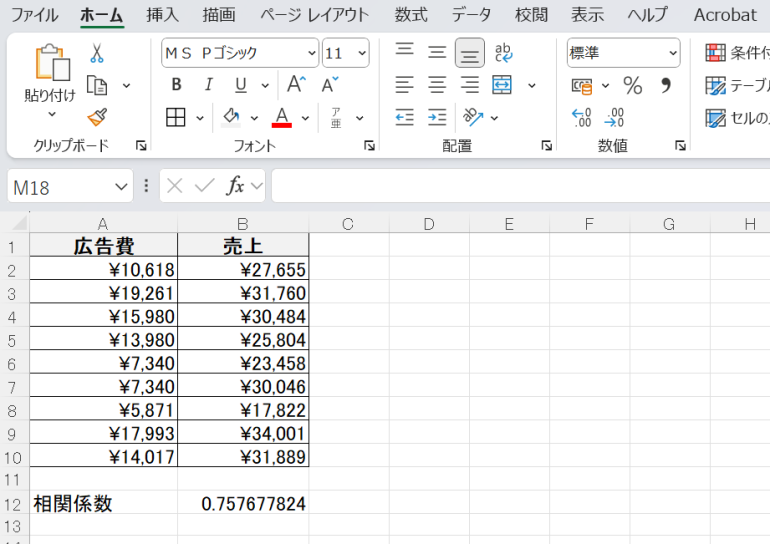Align text to middle vertically
770x544 pixels.
(x=437, y=52)
